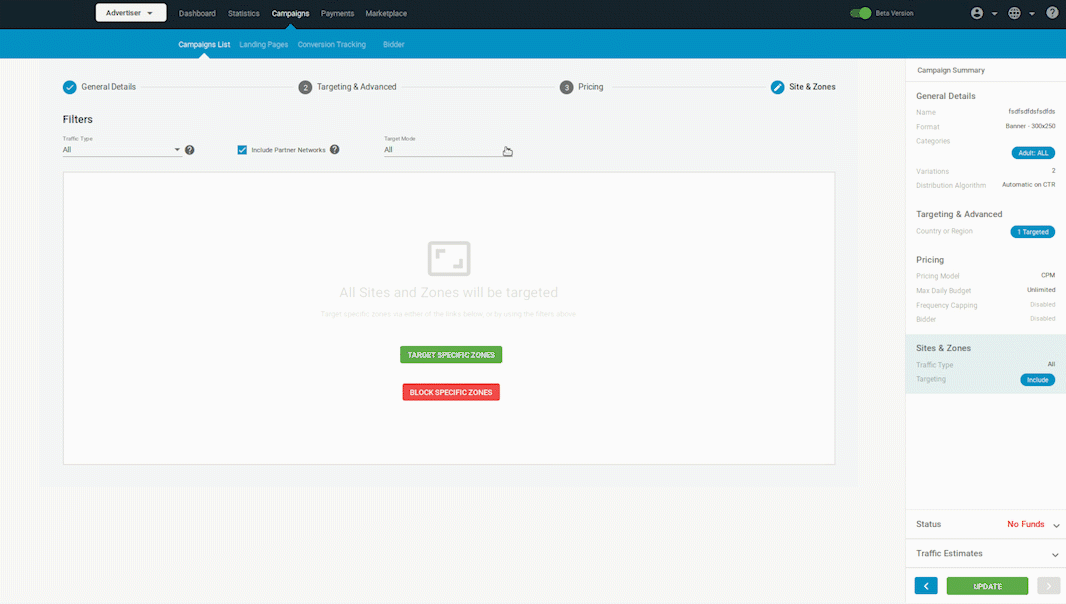Open the Target Mode dropdown

pos(443,150)
